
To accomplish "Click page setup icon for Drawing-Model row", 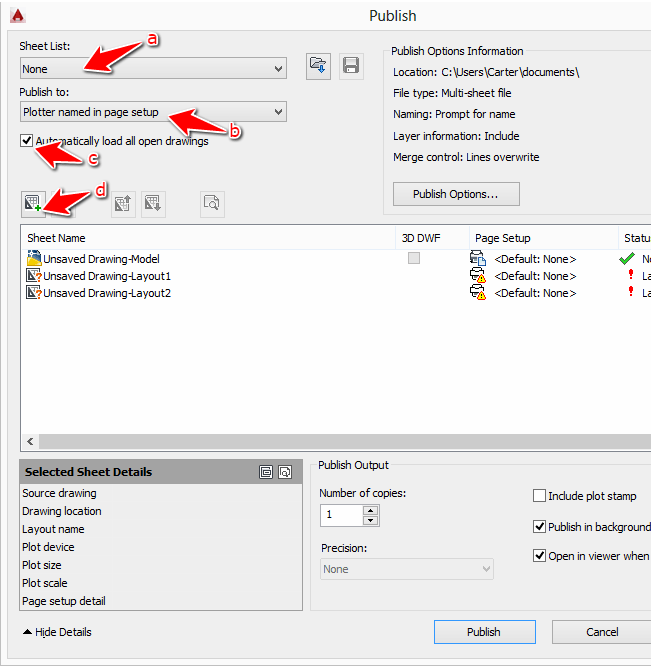I will coord(478,258).
